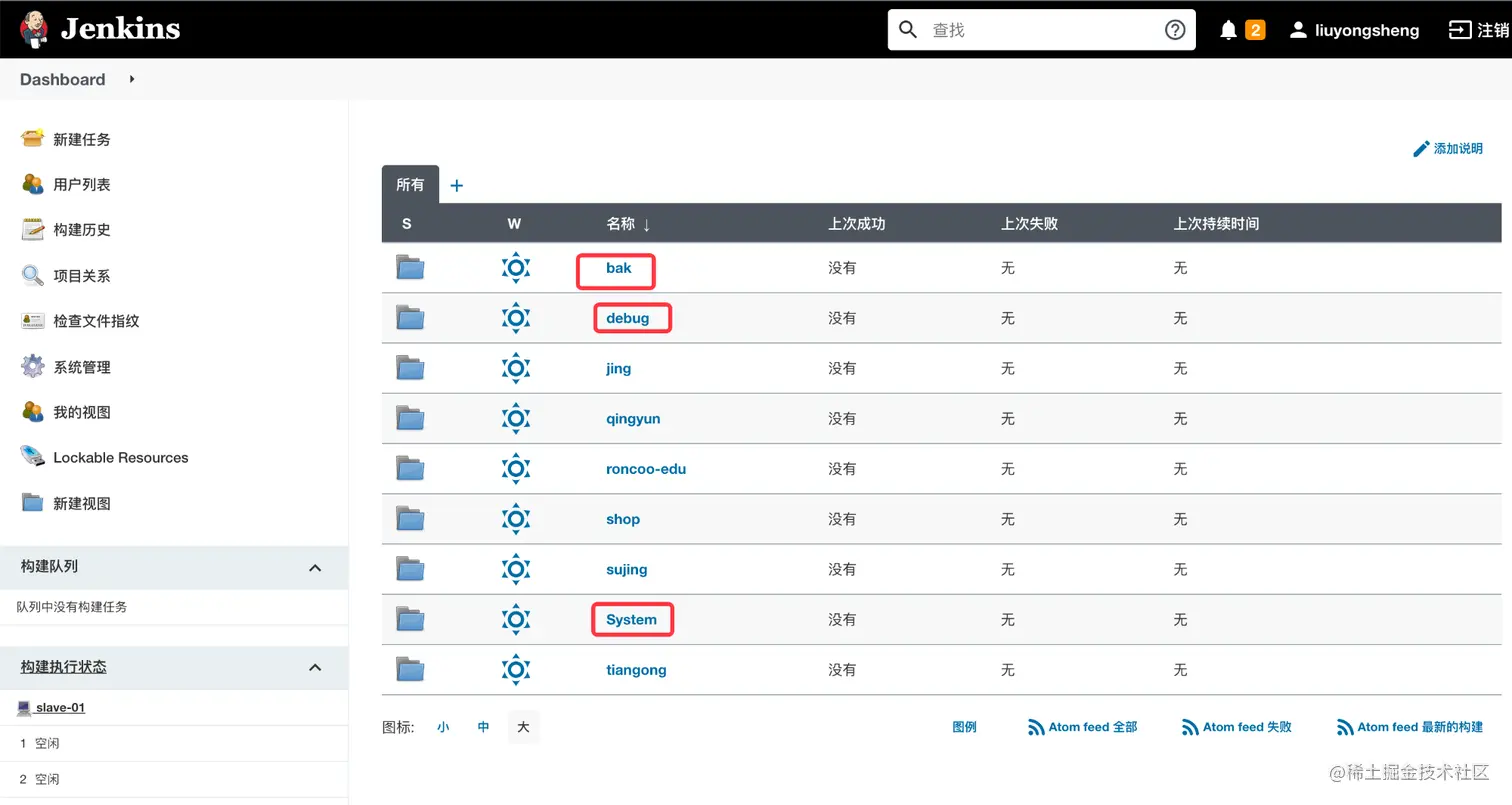The height and width of the screenshot is (805, 1512).
Task: Sort by 上次失败 column header
Action: pos(1029,224)
